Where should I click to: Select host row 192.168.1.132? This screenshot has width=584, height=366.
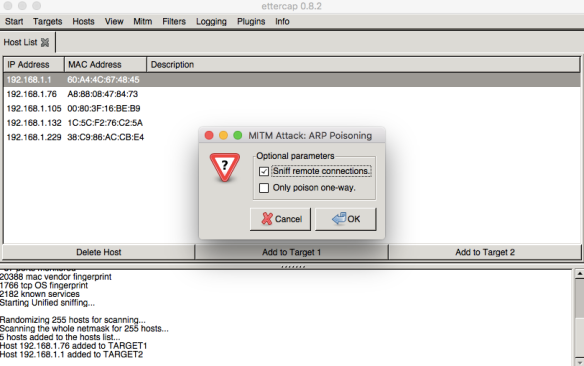point(292,123)
